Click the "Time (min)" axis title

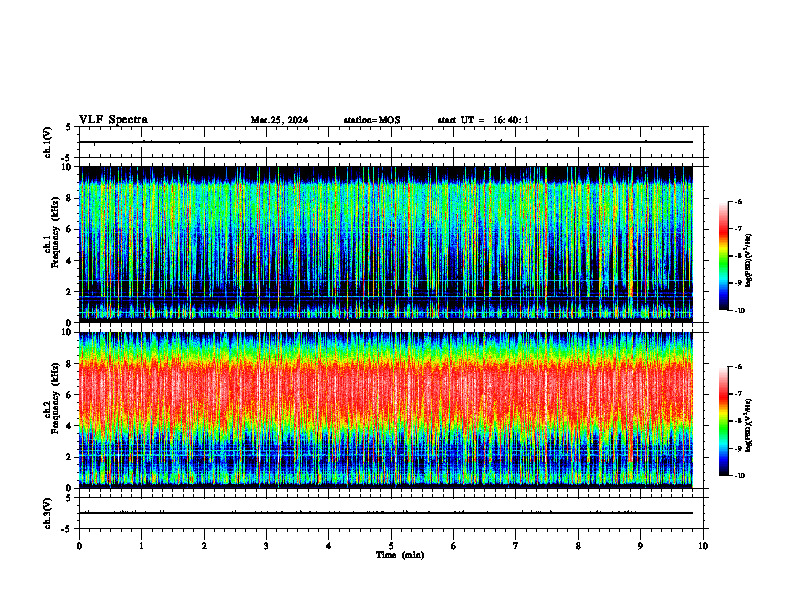(400, 555)
